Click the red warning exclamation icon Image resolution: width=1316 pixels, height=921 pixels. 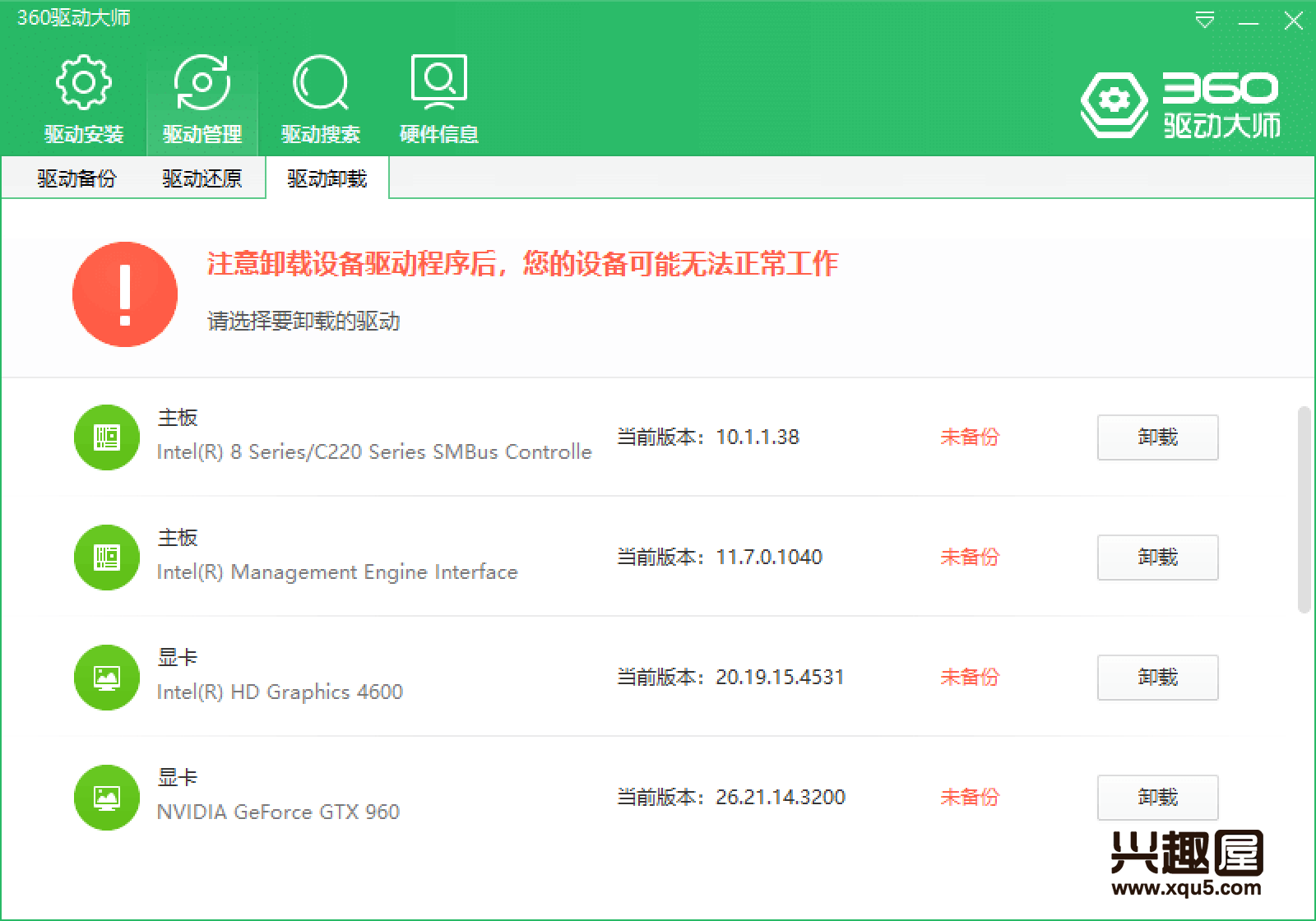125,294
